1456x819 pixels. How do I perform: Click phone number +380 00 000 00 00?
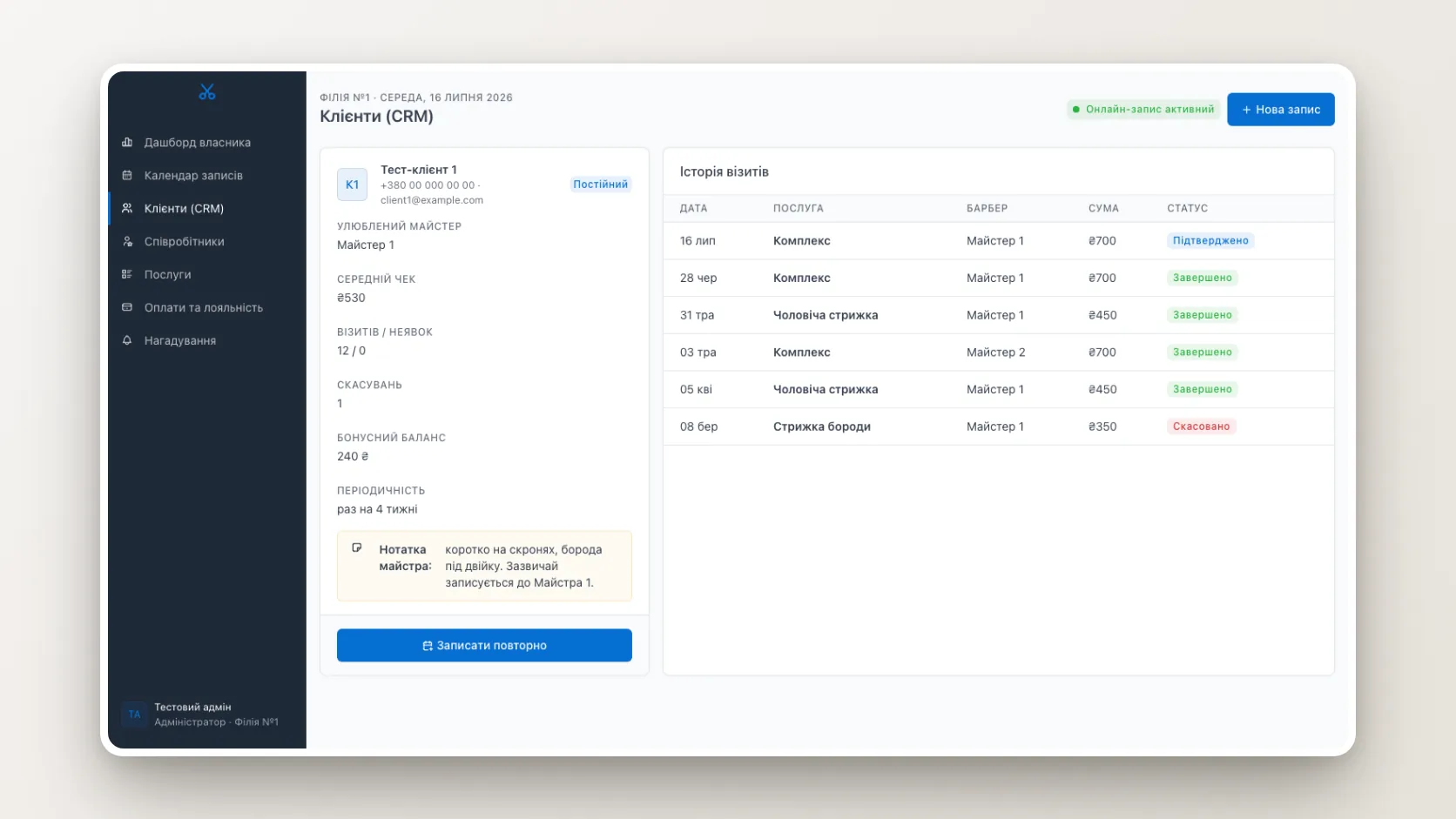click(x=427, y=185)
